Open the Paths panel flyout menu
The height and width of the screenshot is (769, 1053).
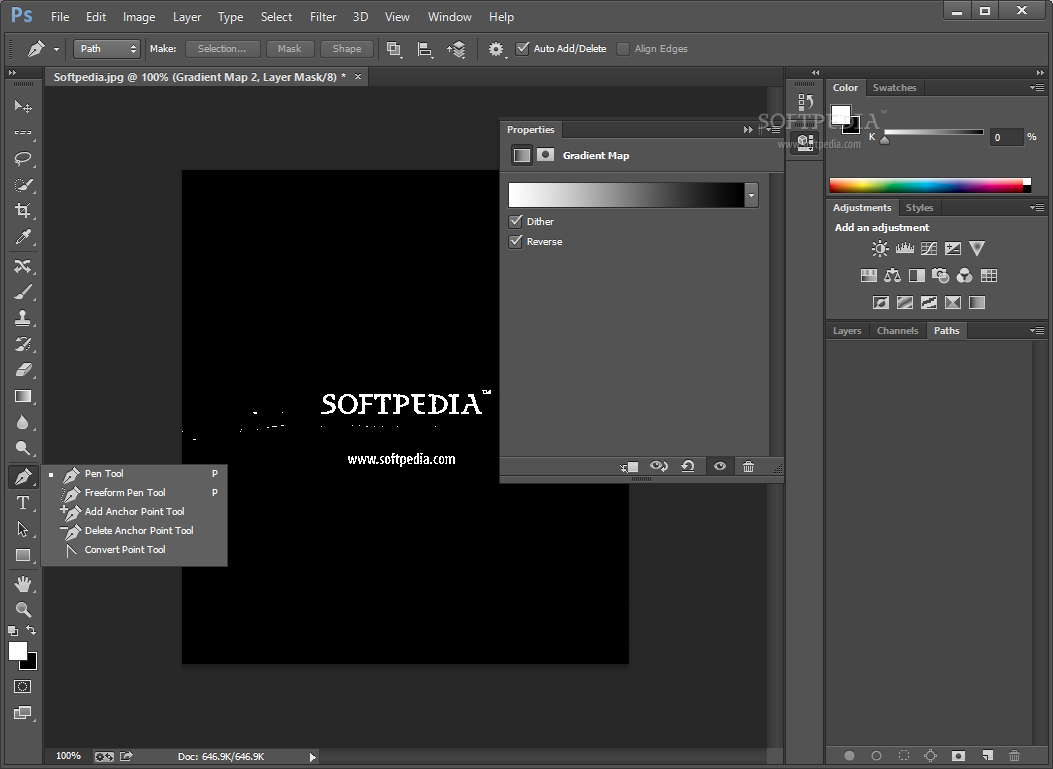tap(1037, 330)
